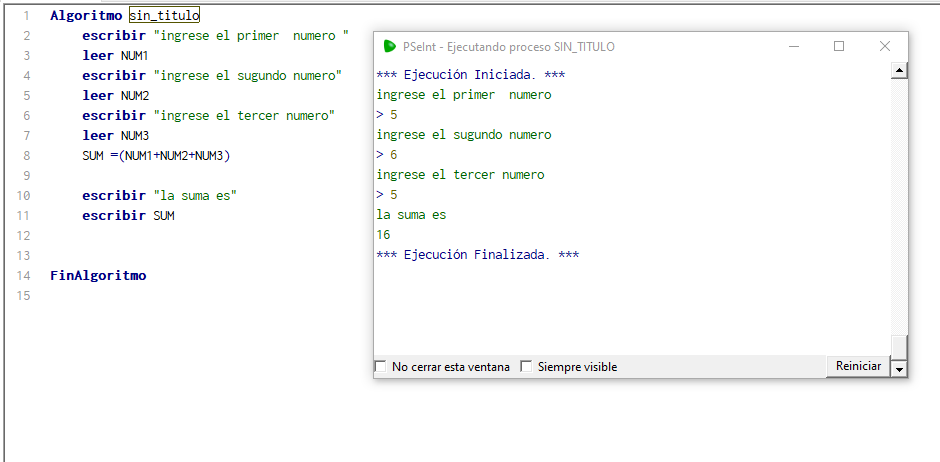This screenshot has height=462, width=940.
Task: Click the 'escribir SUM' statement
Action: 128,216
